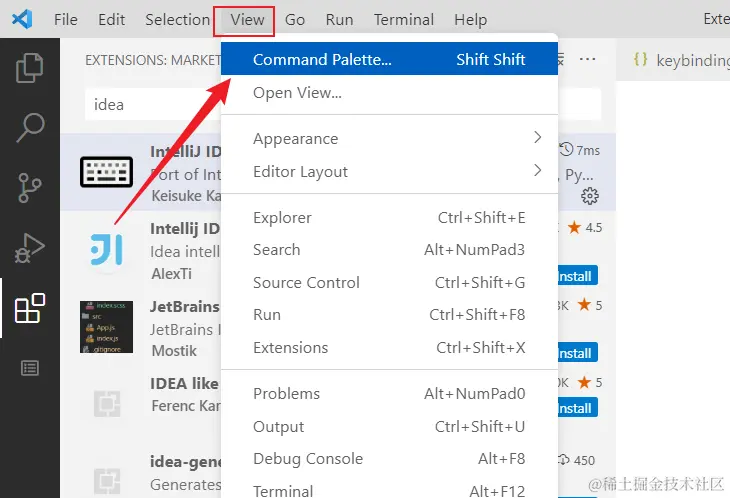Open the Edit menu
Viewport: 730px width, 498px height.
pyautogui.click(x=111, y=20)
